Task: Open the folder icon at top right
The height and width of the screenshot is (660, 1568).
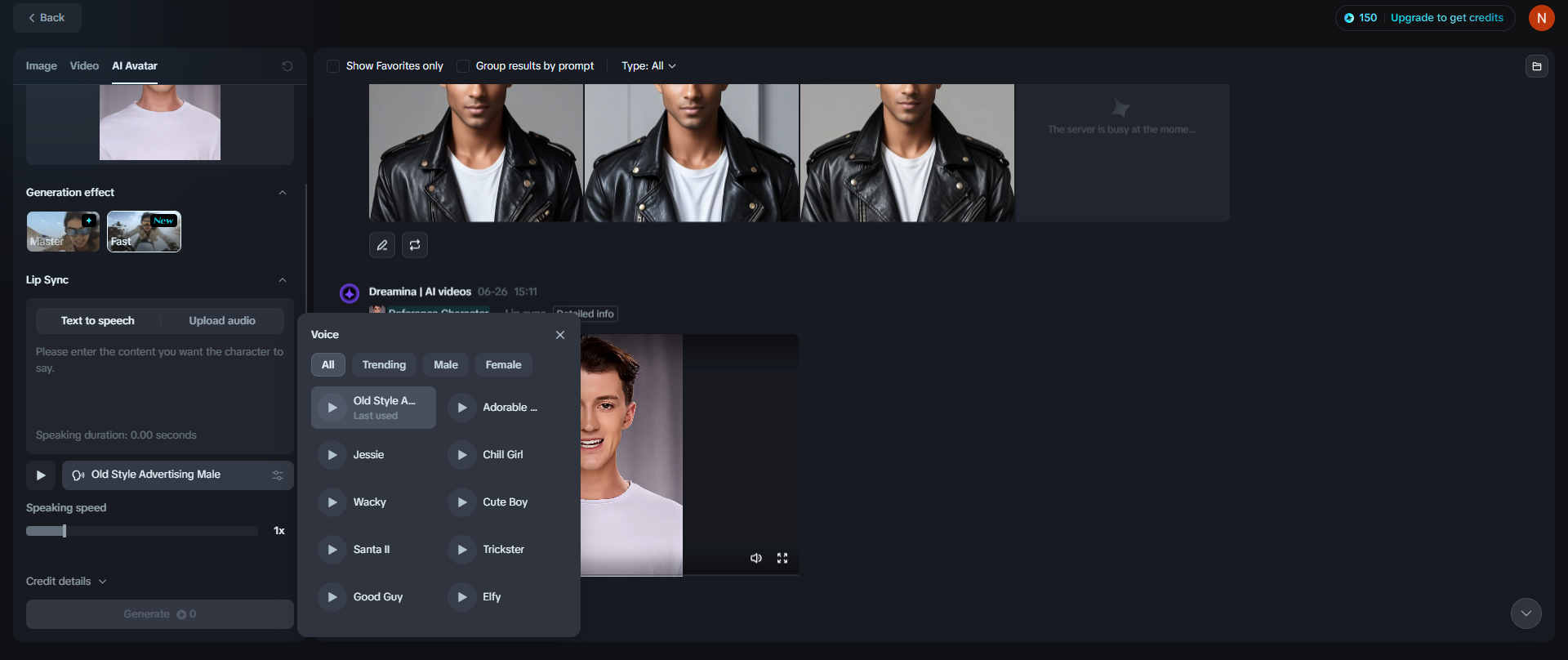Action: coord(1537,66)
